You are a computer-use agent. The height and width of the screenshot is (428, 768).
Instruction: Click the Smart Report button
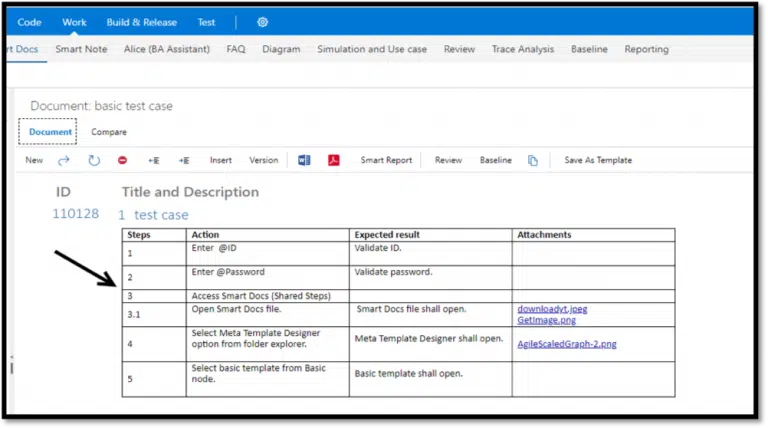pyautogui.click(x=386, y=160)
